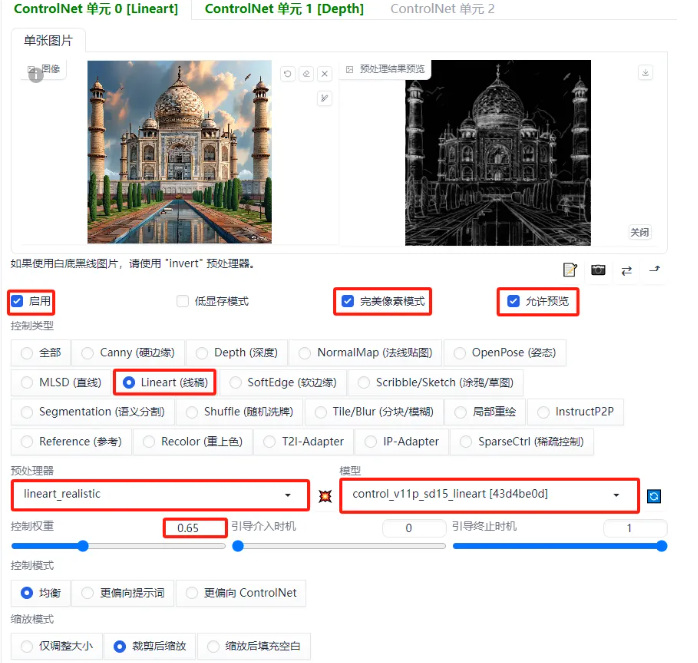Click the swap arrows icon below the preview

click(x=626, y=270)
